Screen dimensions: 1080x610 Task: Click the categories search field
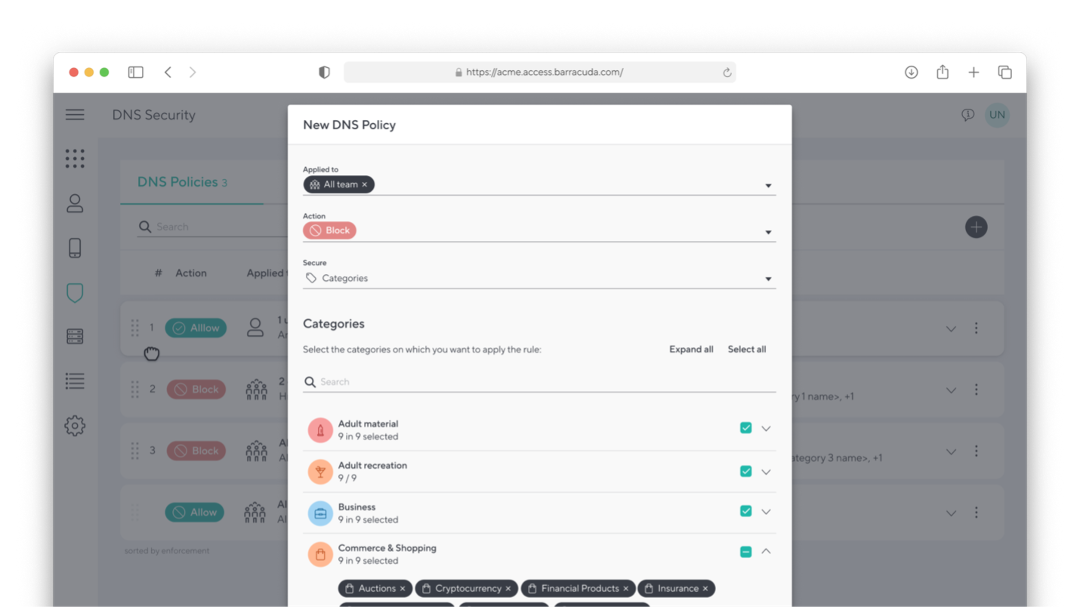pos(545,382)
